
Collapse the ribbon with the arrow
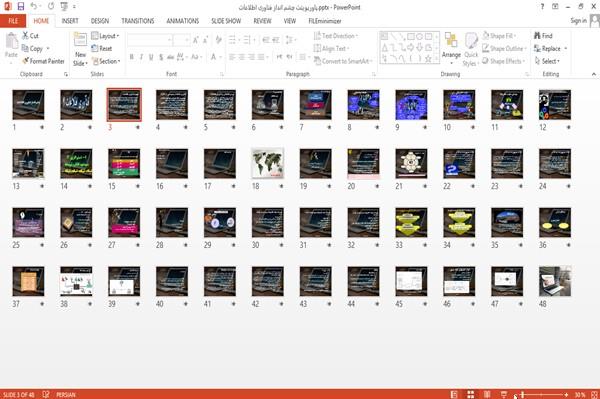[593, 74]
